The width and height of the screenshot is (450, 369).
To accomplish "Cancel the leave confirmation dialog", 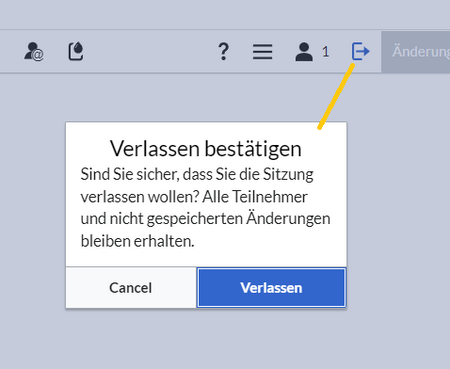I will [x=131, y=288].
